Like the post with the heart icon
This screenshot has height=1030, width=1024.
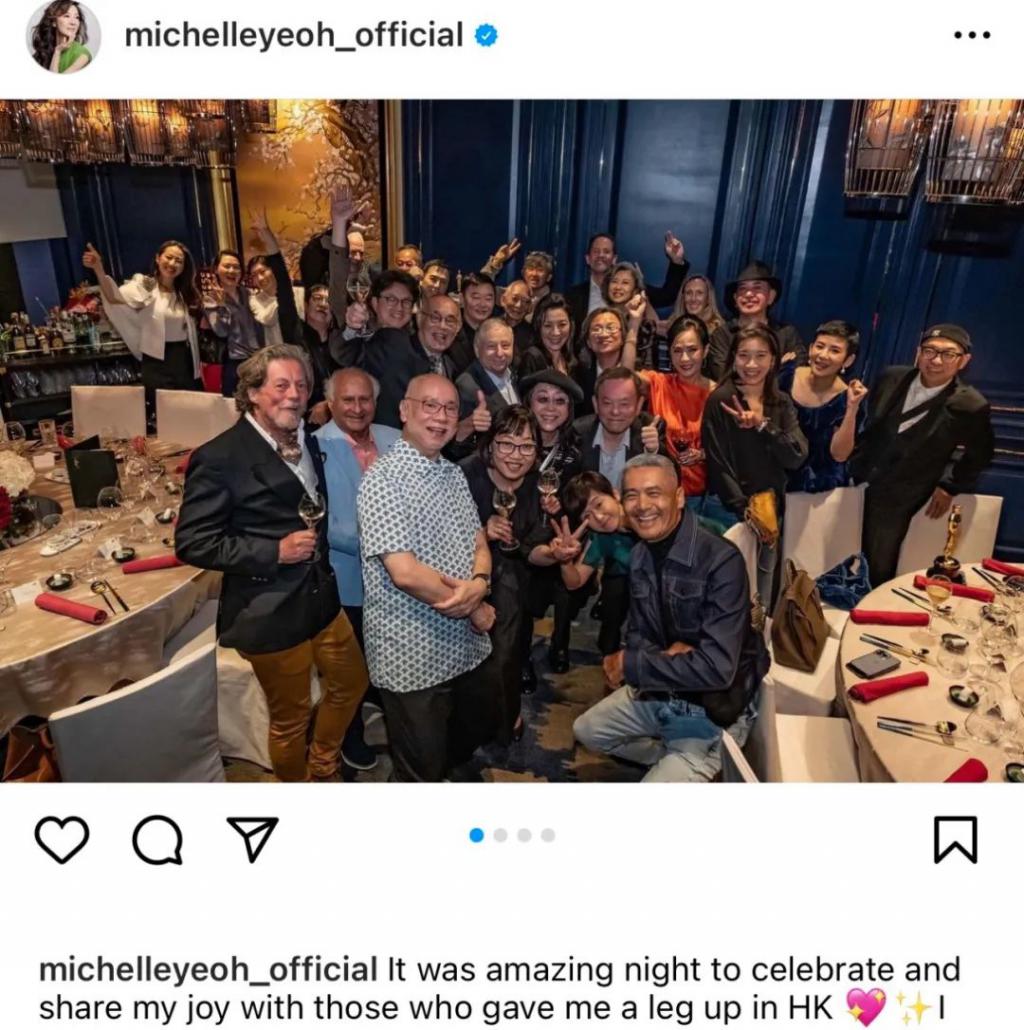click(x=62, y=839)
